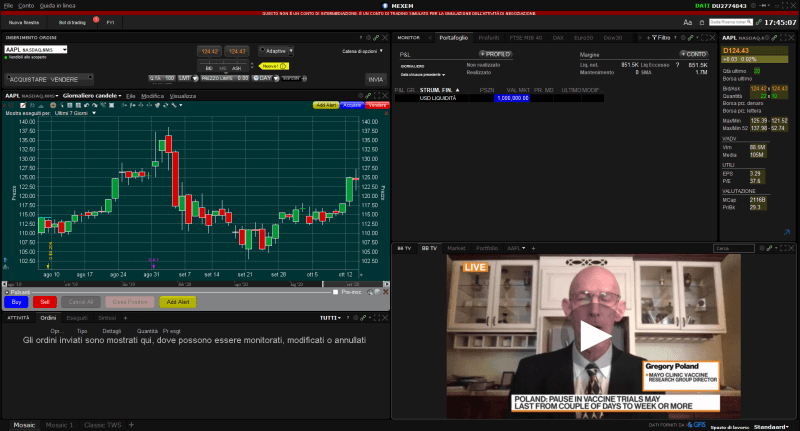Viewport: 800px width, 431px height.
Task: Open the AAPL ticker dropdown in order entry
Action: point(64,49)
